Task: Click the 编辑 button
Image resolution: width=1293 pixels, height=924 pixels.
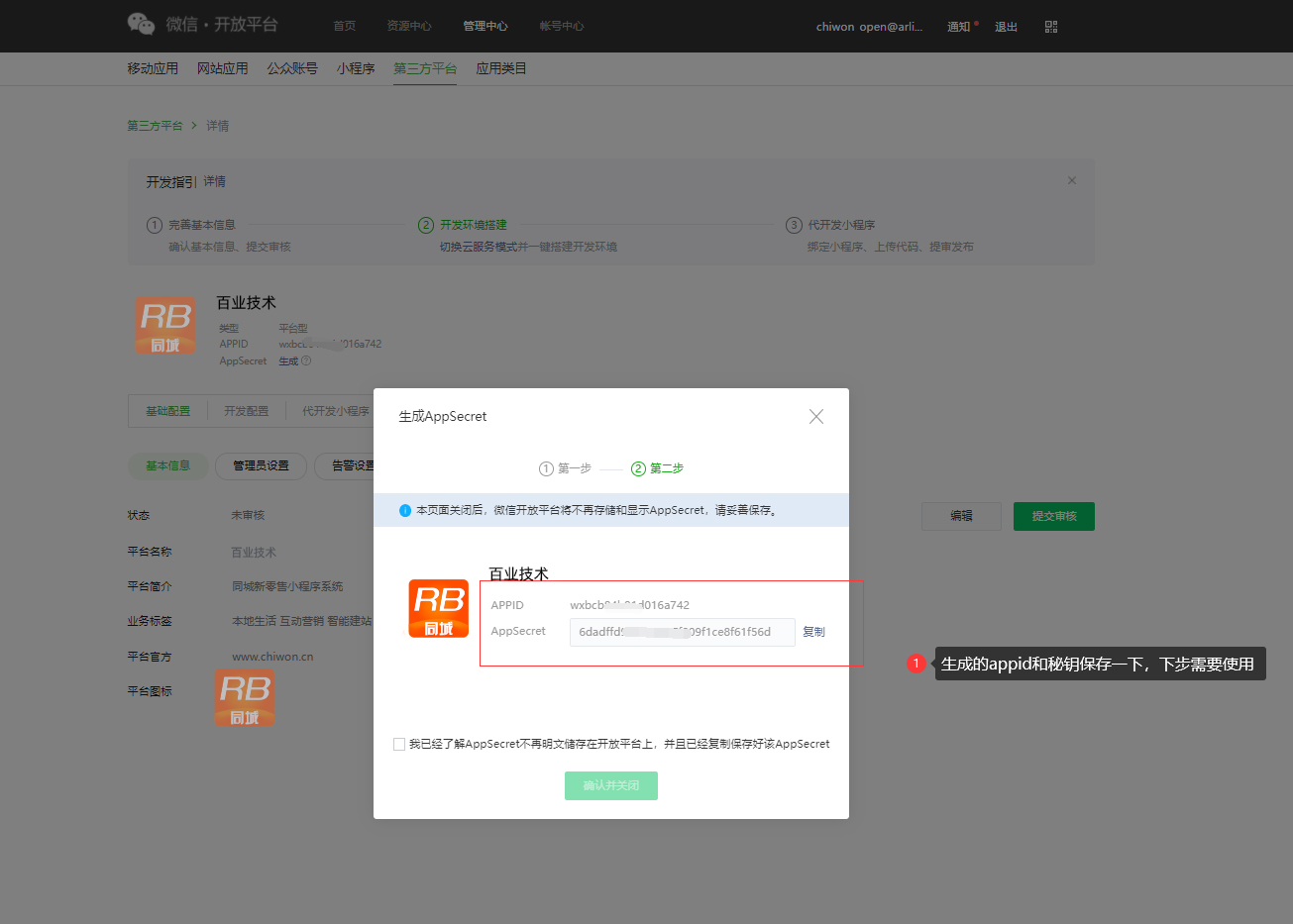Action: coord(960,516)
